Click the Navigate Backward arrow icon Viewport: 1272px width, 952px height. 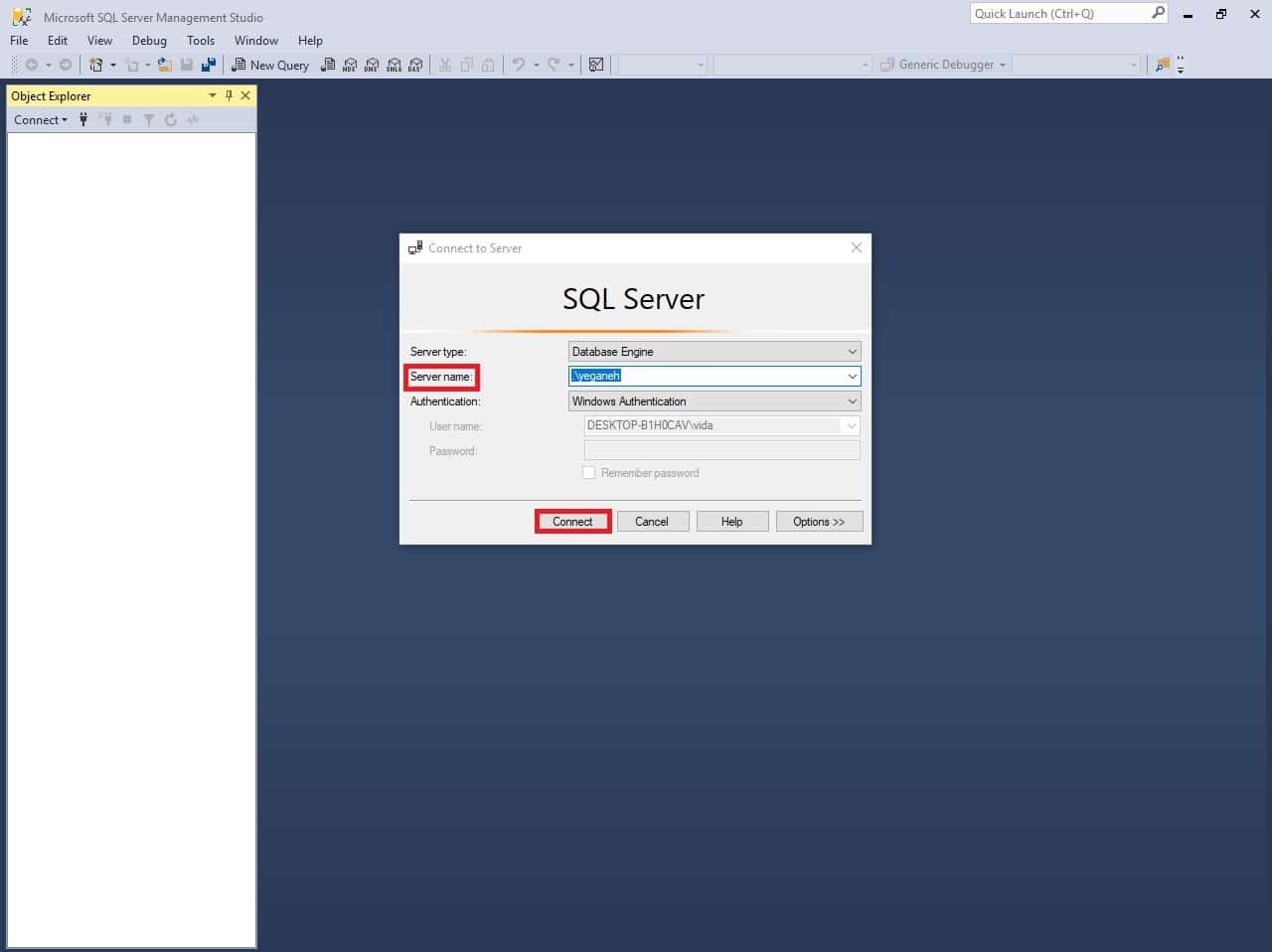[32, 65]
